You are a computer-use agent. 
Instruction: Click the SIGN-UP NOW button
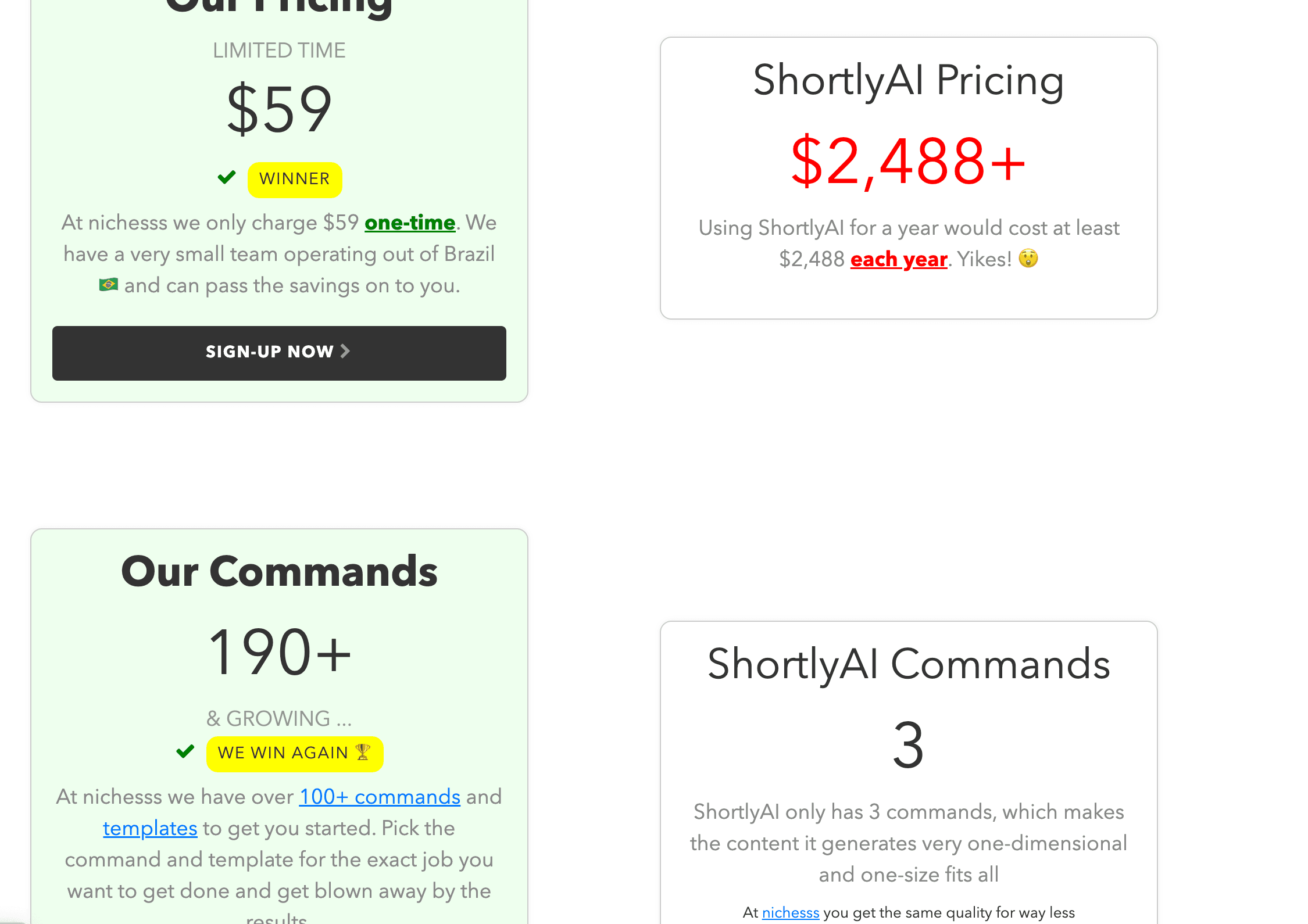pos(279,353)
